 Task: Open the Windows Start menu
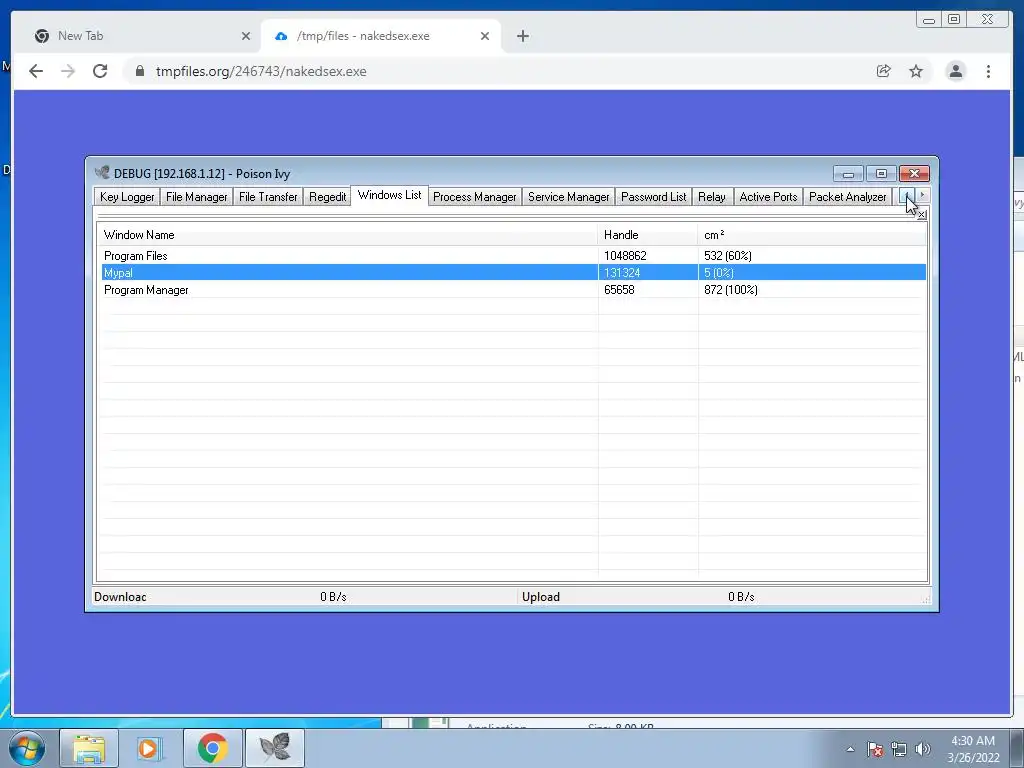click(26, 748)
